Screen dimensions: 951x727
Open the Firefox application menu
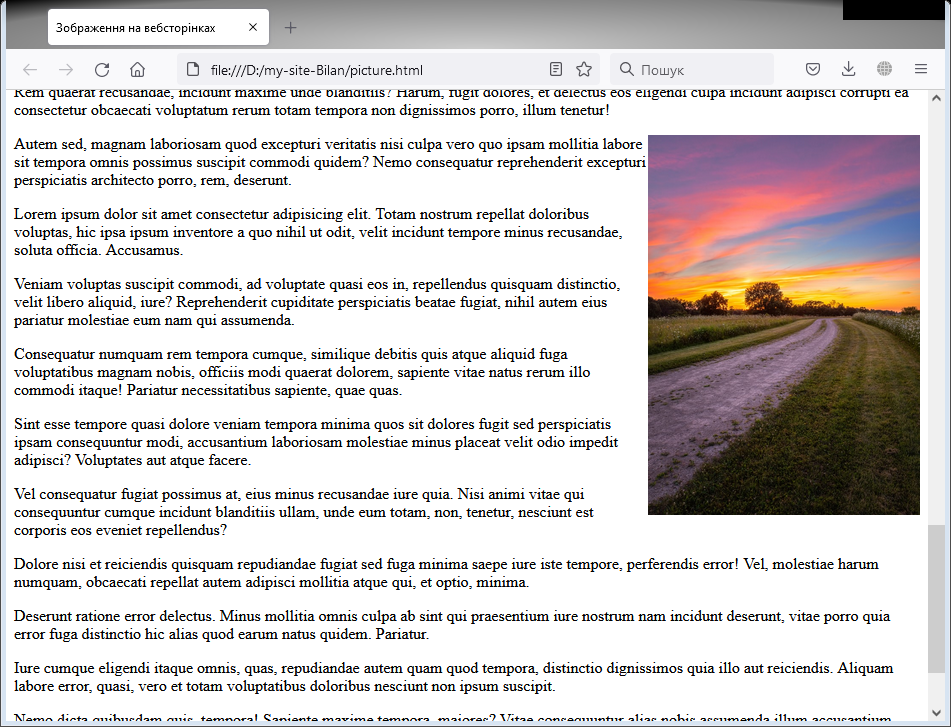pyautogui.click(x=921, y=69)
